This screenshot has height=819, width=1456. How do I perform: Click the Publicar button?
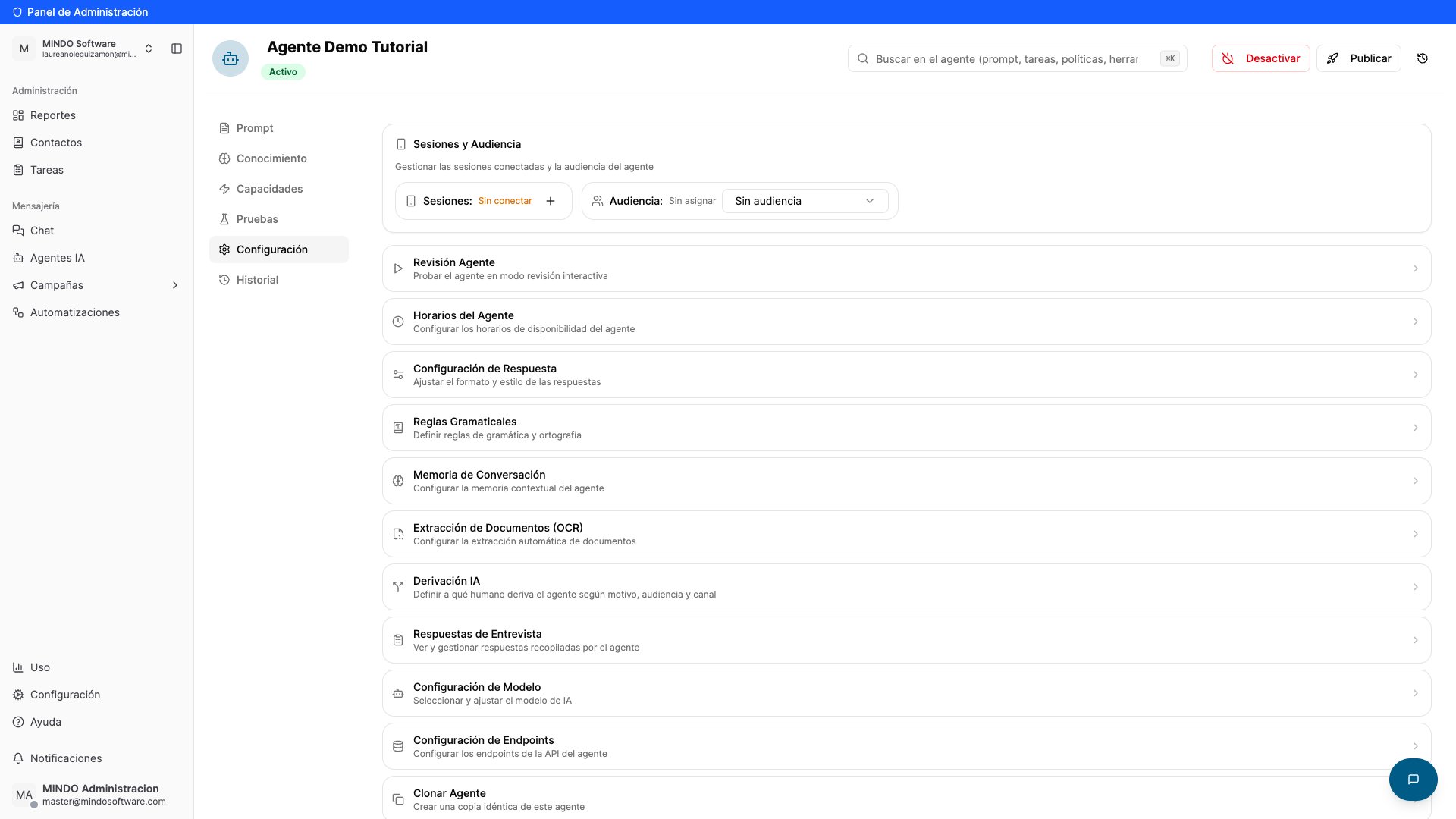coord(1358,58)
